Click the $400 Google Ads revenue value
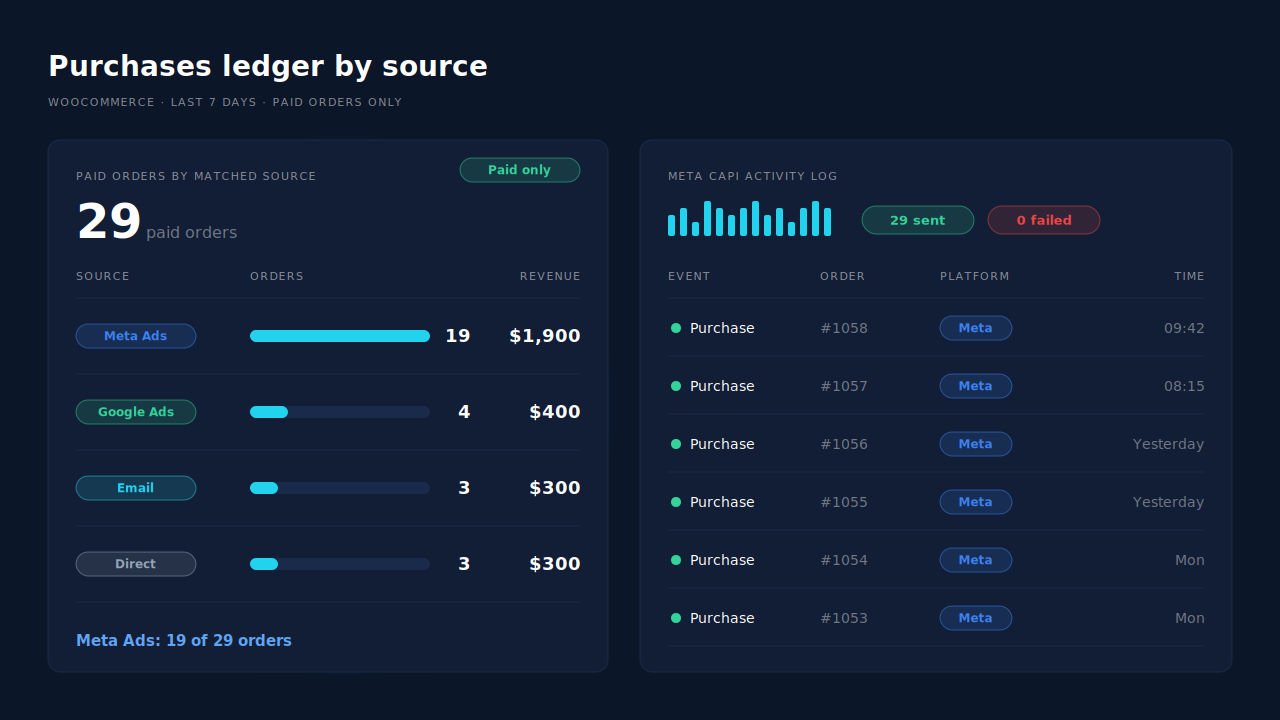This screenshot has width=1280, height=720. [555, 412]
